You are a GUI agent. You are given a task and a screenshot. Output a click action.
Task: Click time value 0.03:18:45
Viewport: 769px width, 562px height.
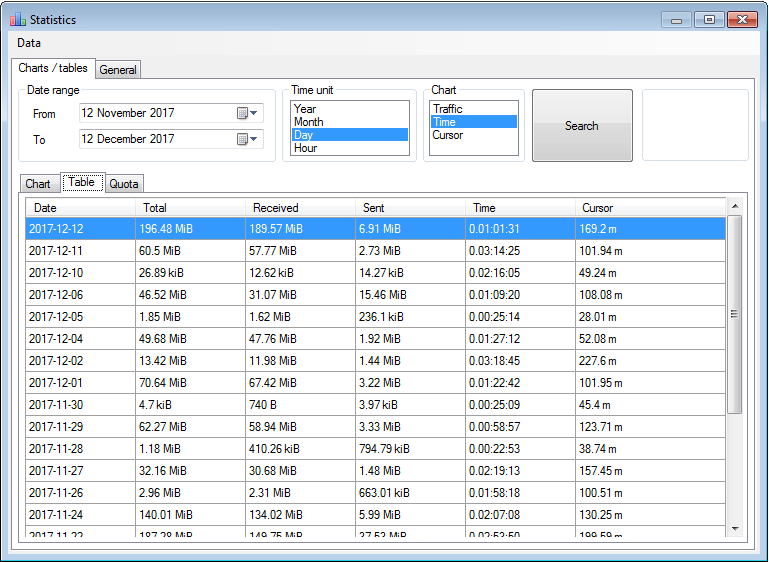tap(520, 361)
